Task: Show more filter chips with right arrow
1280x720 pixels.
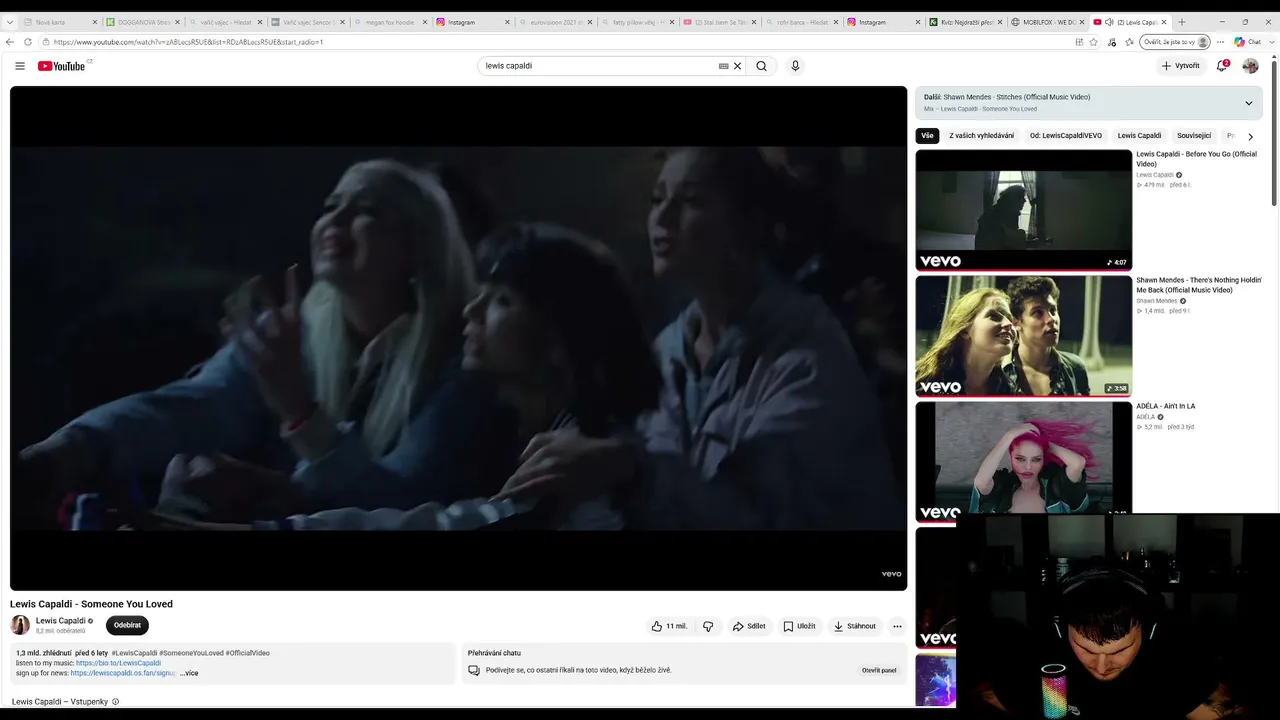Action: click(x=1250, y=136)
